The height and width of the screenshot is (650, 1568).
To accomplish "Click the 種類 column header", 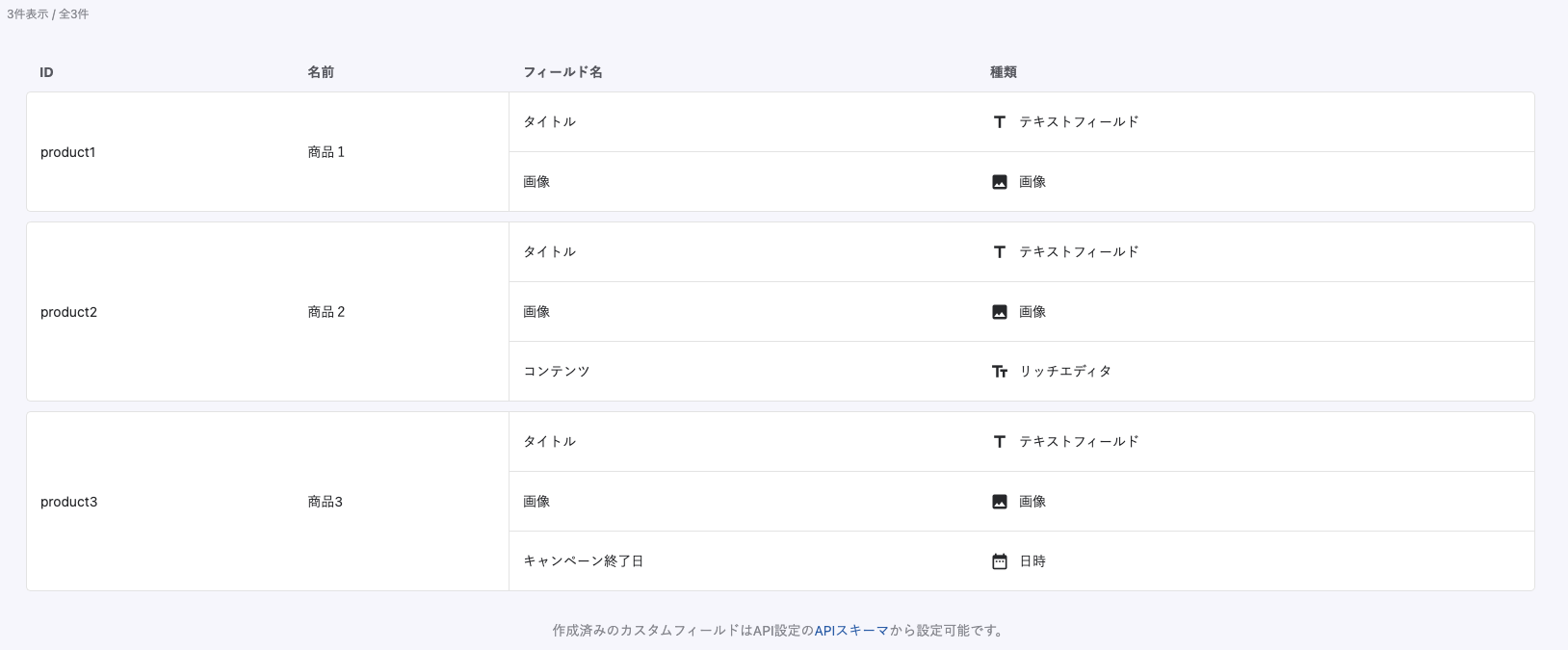I will 1003,72.
